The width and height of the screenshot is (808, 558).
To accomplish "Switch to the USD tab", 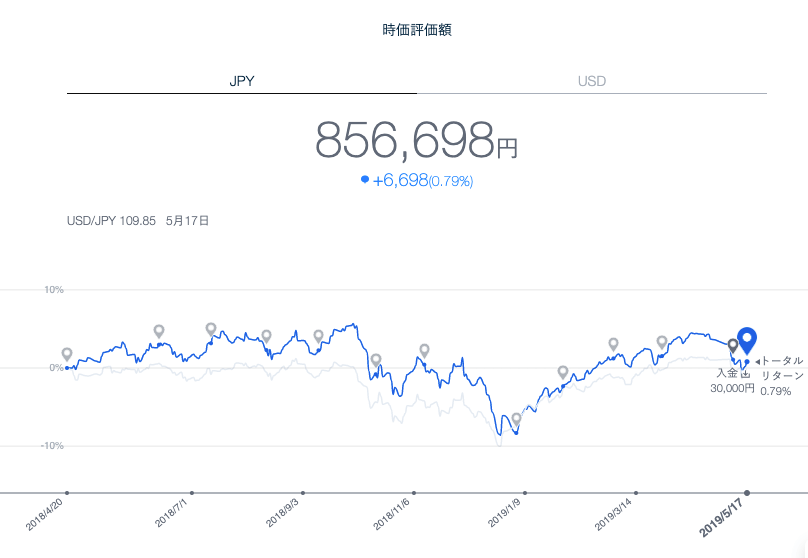I will coord(591,80).
